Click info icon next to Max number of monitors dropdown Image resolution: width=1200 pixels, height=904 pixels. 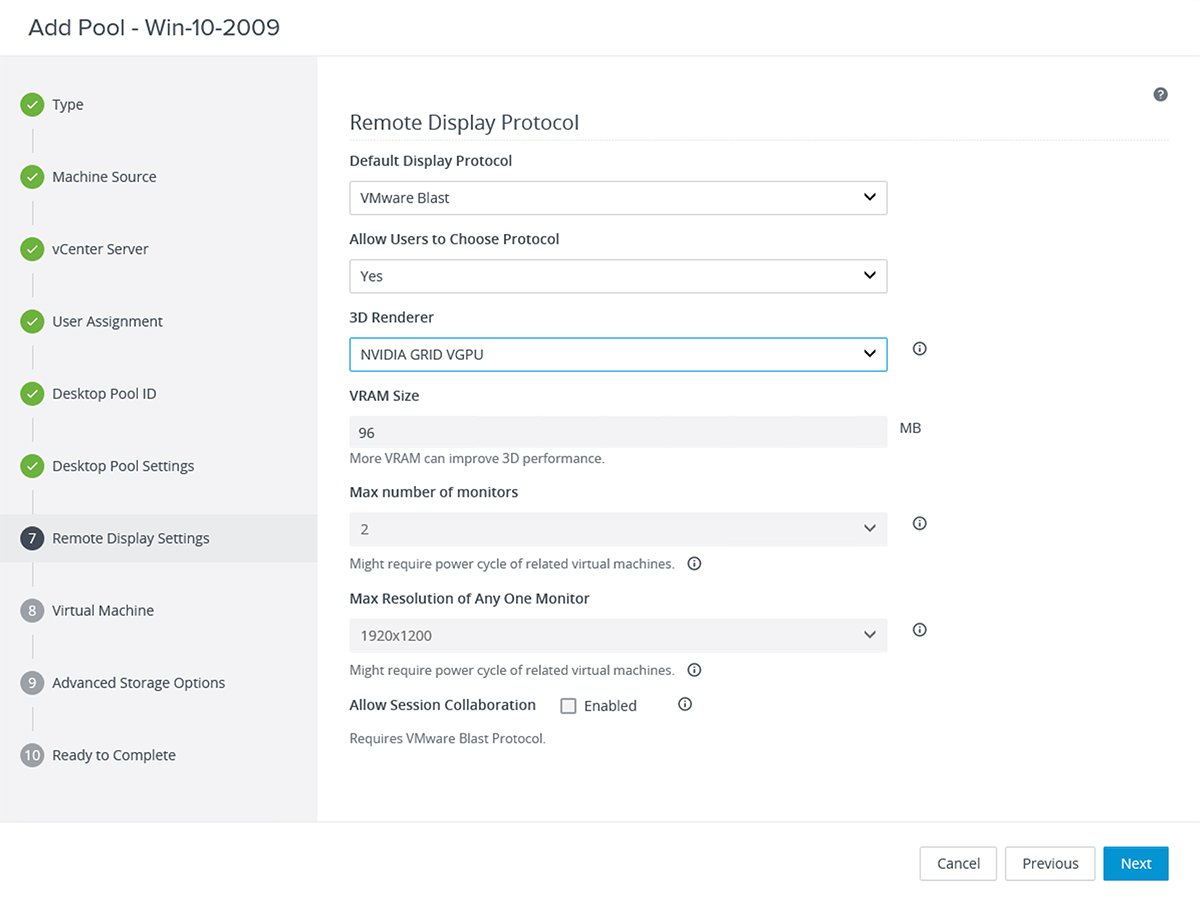click(x=920, y=523)
